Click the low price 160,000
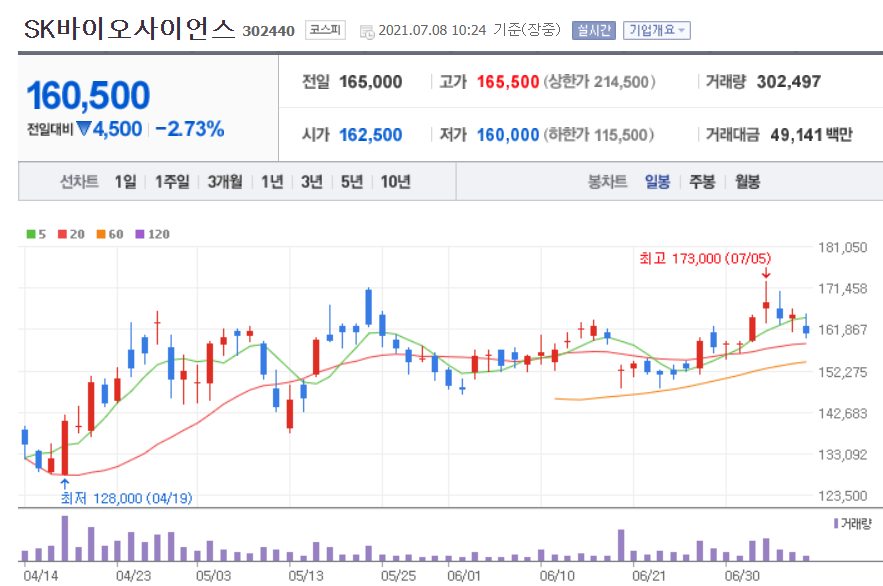 tap(508, 135)
